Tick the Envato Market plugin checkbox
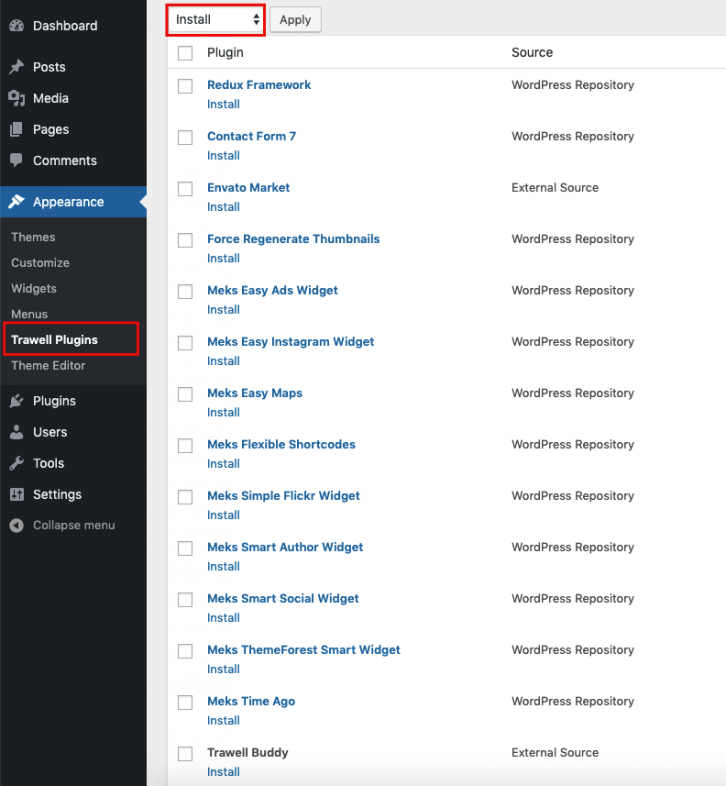 (x=185, y=189)
